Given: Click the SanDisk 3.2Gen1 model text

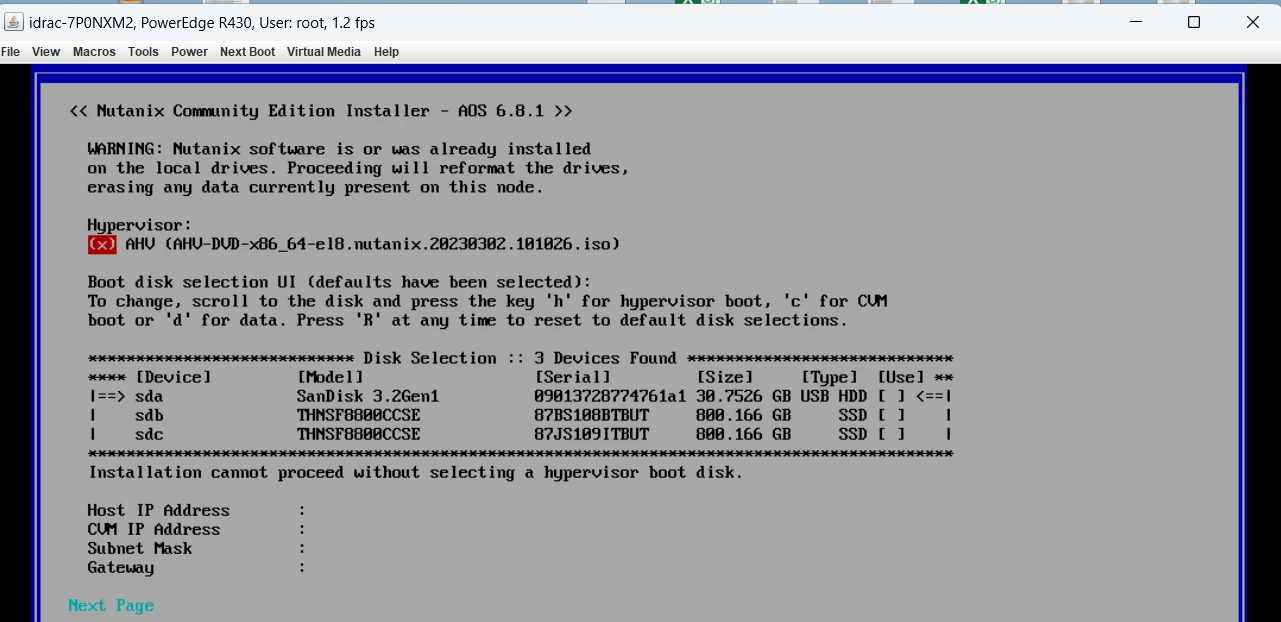Looking at the screenshot, I should pyautogui.click(x=368, y=397).
